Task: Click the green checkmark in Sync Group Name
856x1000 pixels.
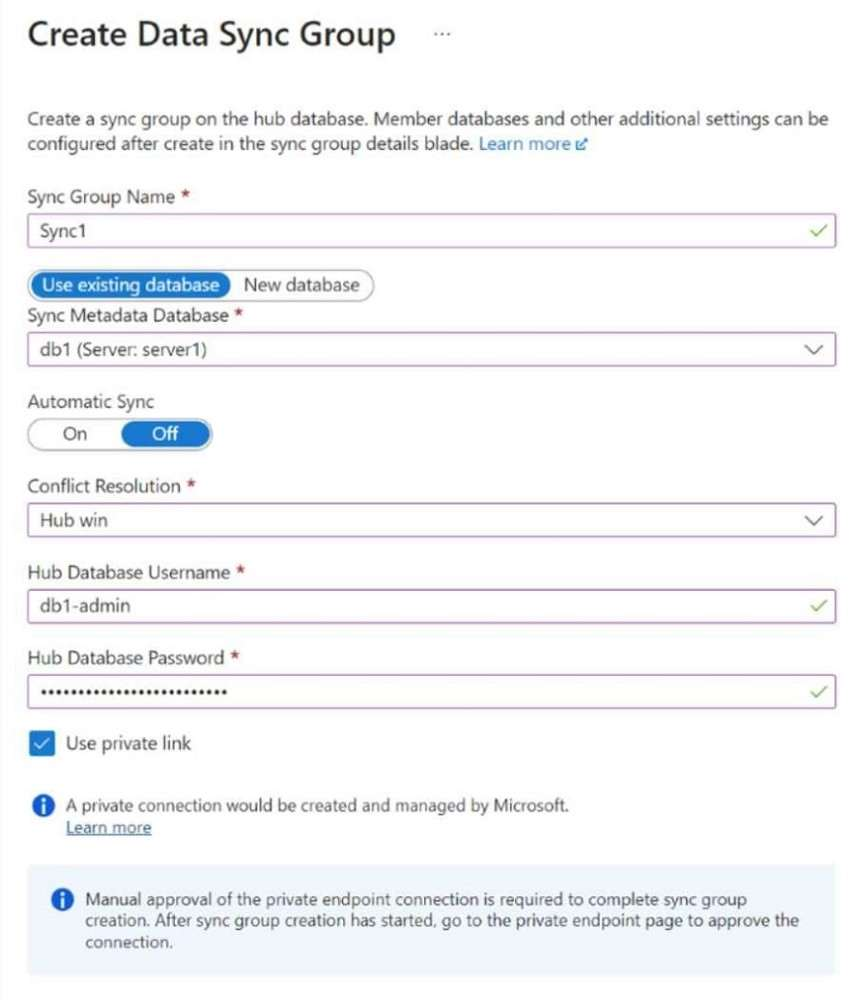Action: 819,231
